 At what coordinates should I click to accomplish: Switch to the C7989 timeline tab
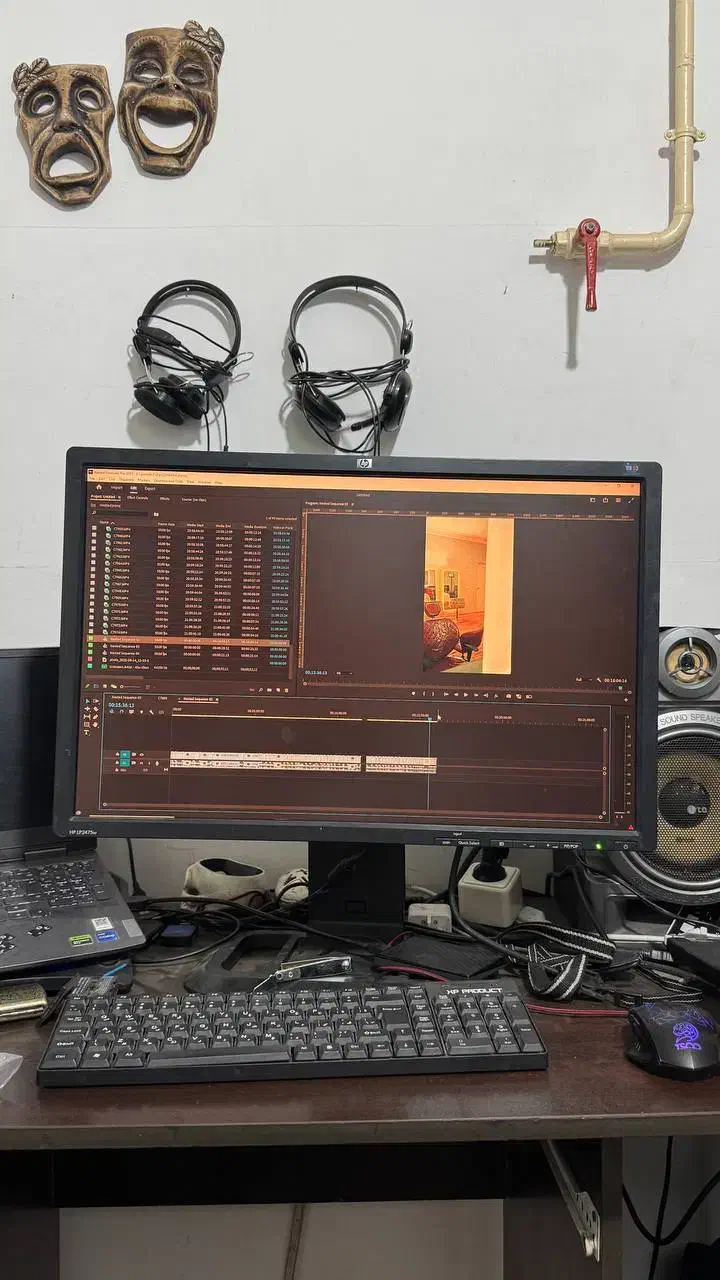[x=163, y=698]
